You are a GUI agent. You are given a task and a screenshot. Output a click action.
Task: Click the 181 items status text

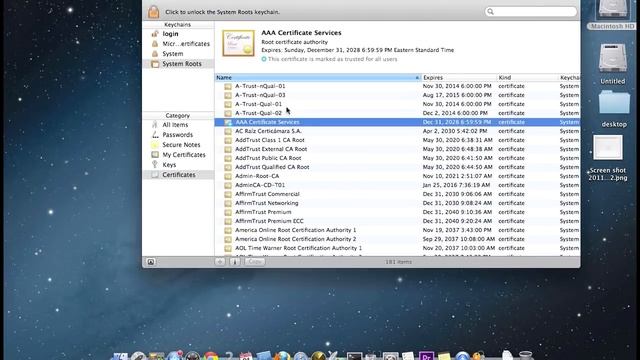click(x=398, y=262)
